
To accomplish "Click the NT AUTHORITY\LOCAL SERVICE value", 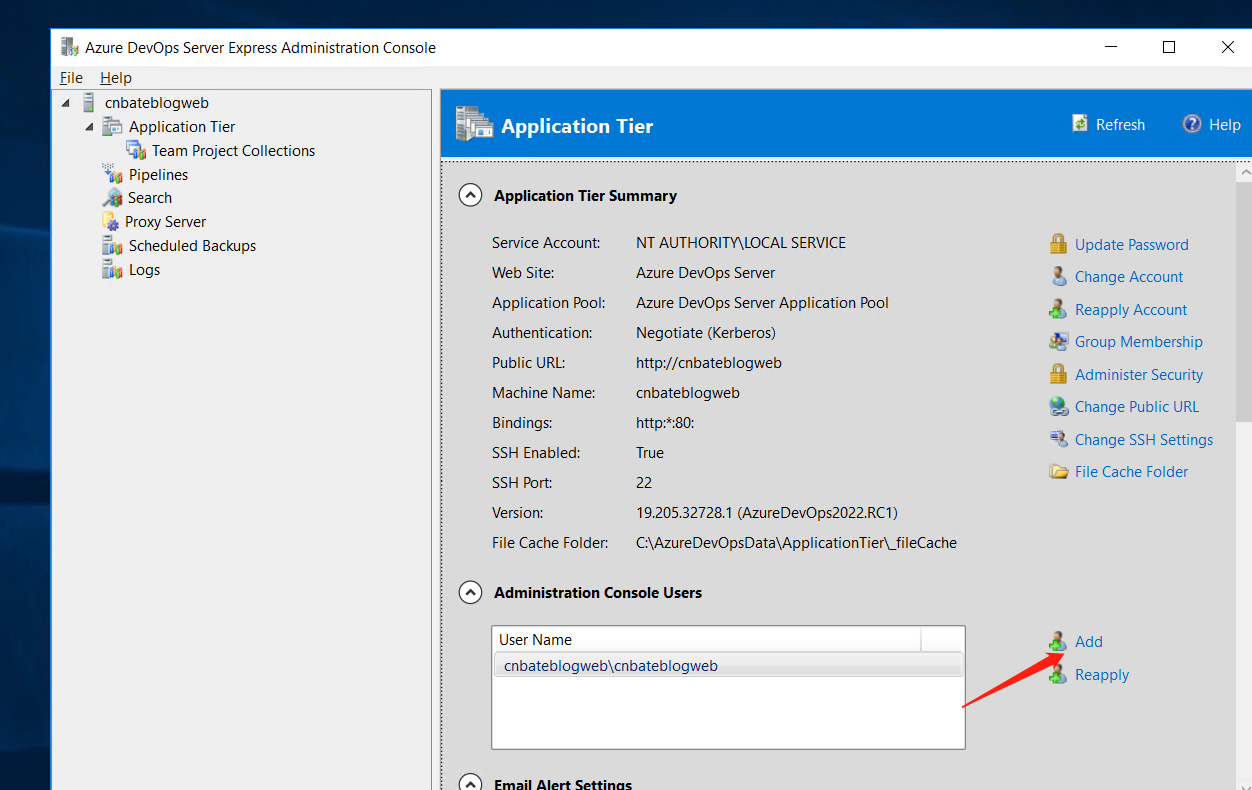I will [741, 243].
